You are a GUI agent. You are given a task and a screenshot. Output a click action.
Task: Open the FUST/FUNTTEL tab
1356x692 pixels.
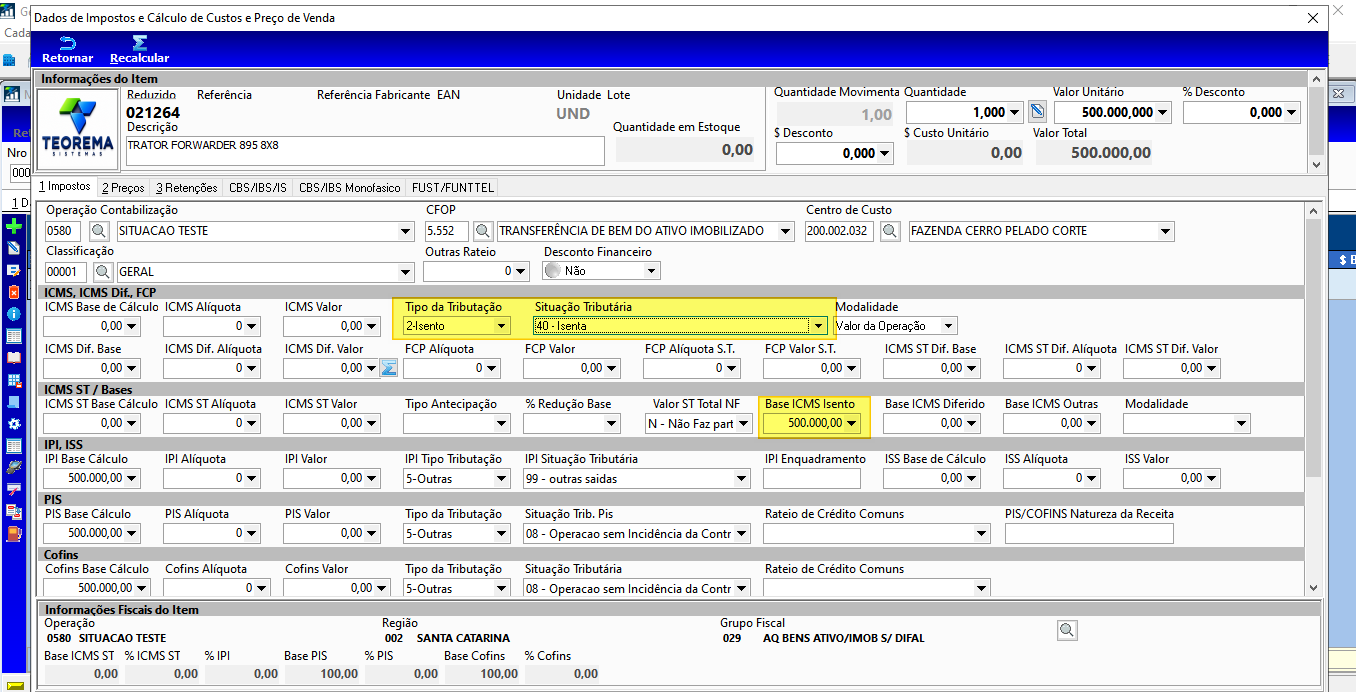coord(453,187)
